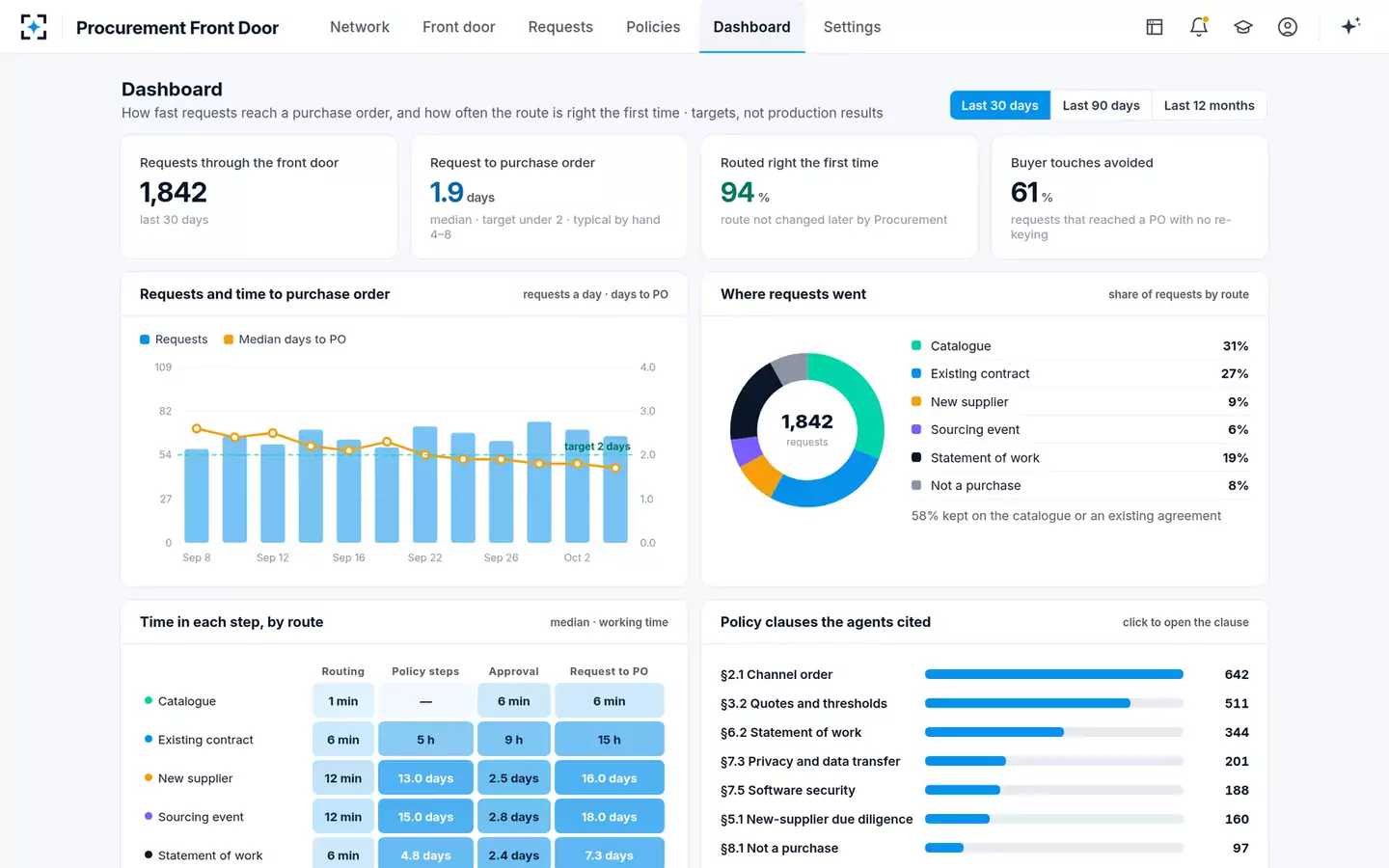This screenshot has height=868, width=1389.
Task: Click the Routed right the first time card
Action: coord(839,197)
